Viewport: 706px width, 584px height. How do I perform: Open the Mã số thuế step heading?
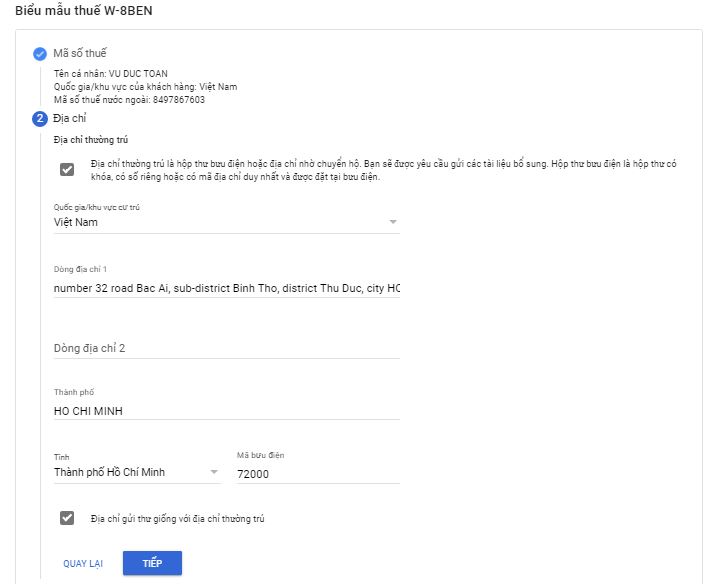[80, 53]
